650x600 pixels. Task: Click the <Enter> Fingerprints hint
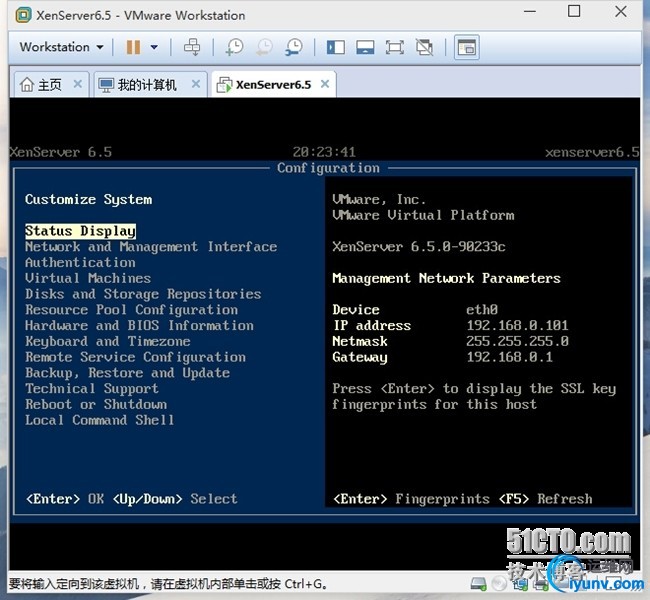coord(411,499)
